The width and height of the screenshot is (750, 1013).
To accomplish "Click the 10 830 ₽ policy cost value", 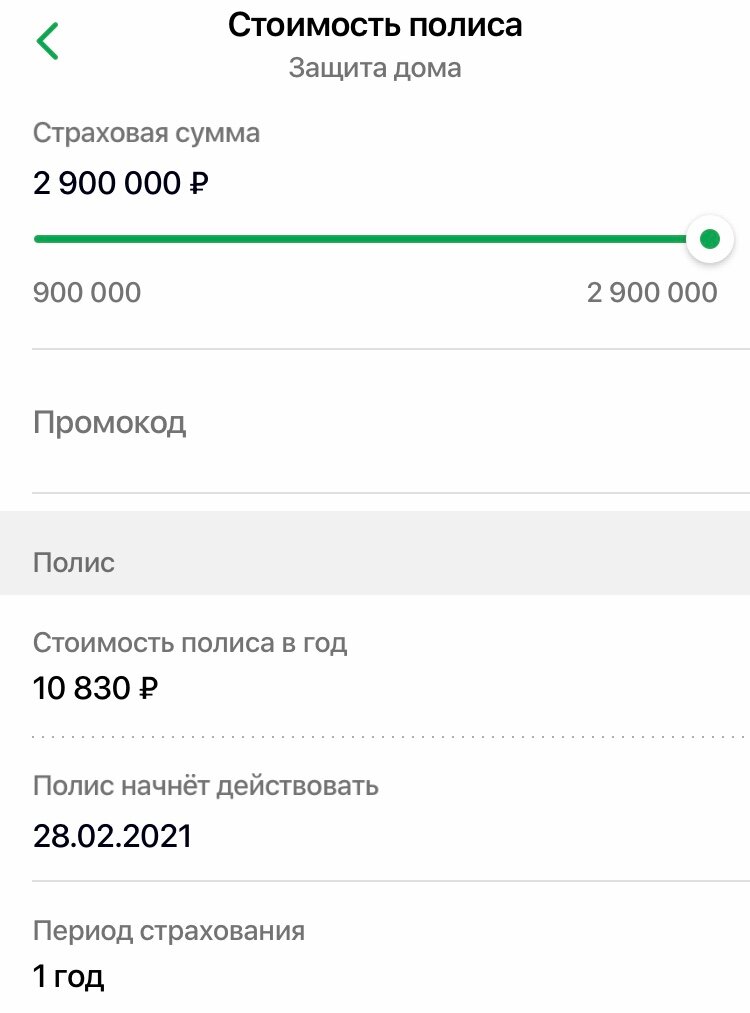I will pos(96,688).
